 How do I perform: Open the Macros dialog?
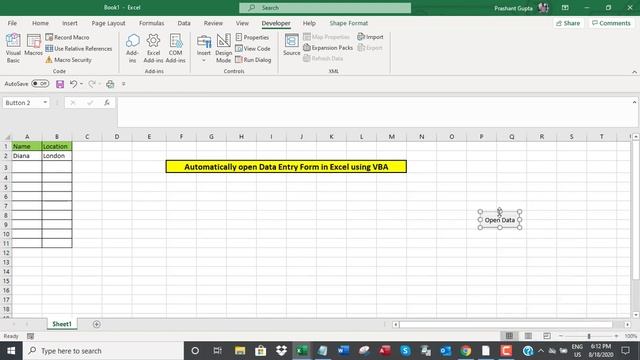[x=33, y=45]
